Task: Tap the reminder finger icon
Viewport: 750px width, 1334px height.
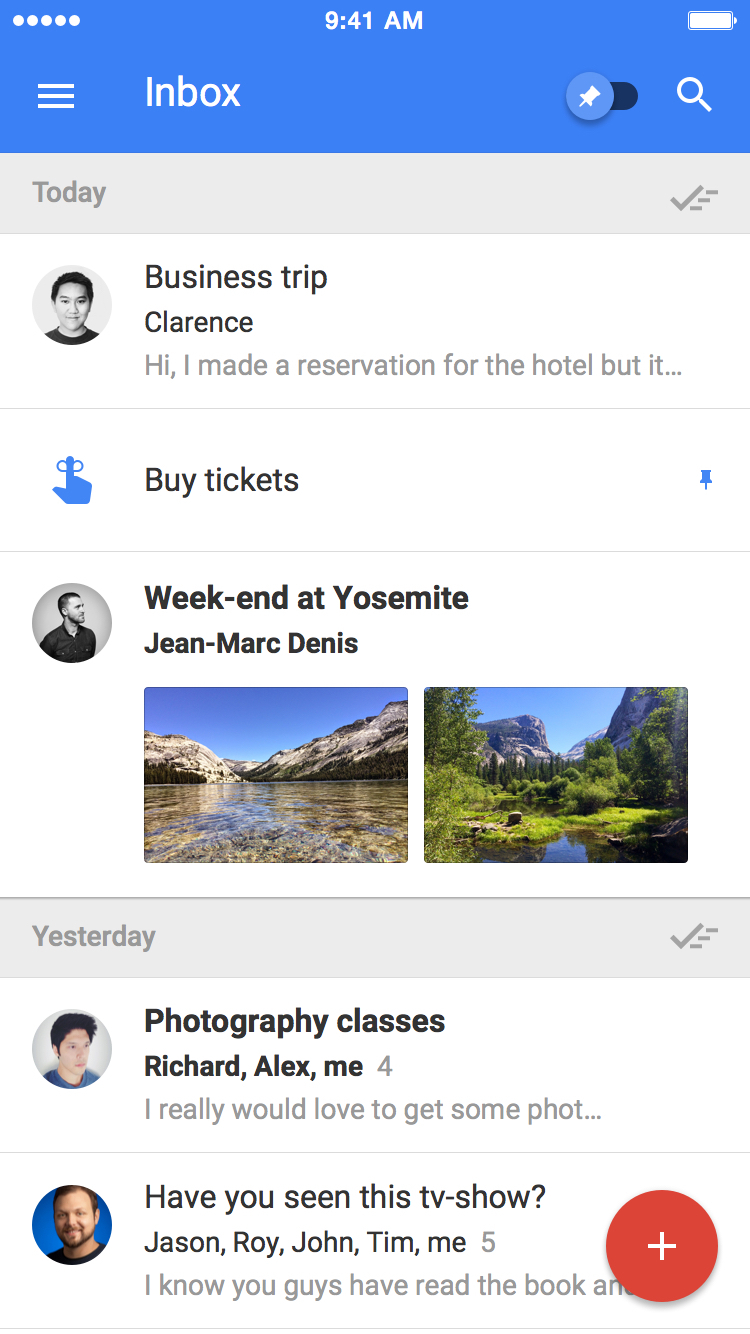Action: point(72,480)
